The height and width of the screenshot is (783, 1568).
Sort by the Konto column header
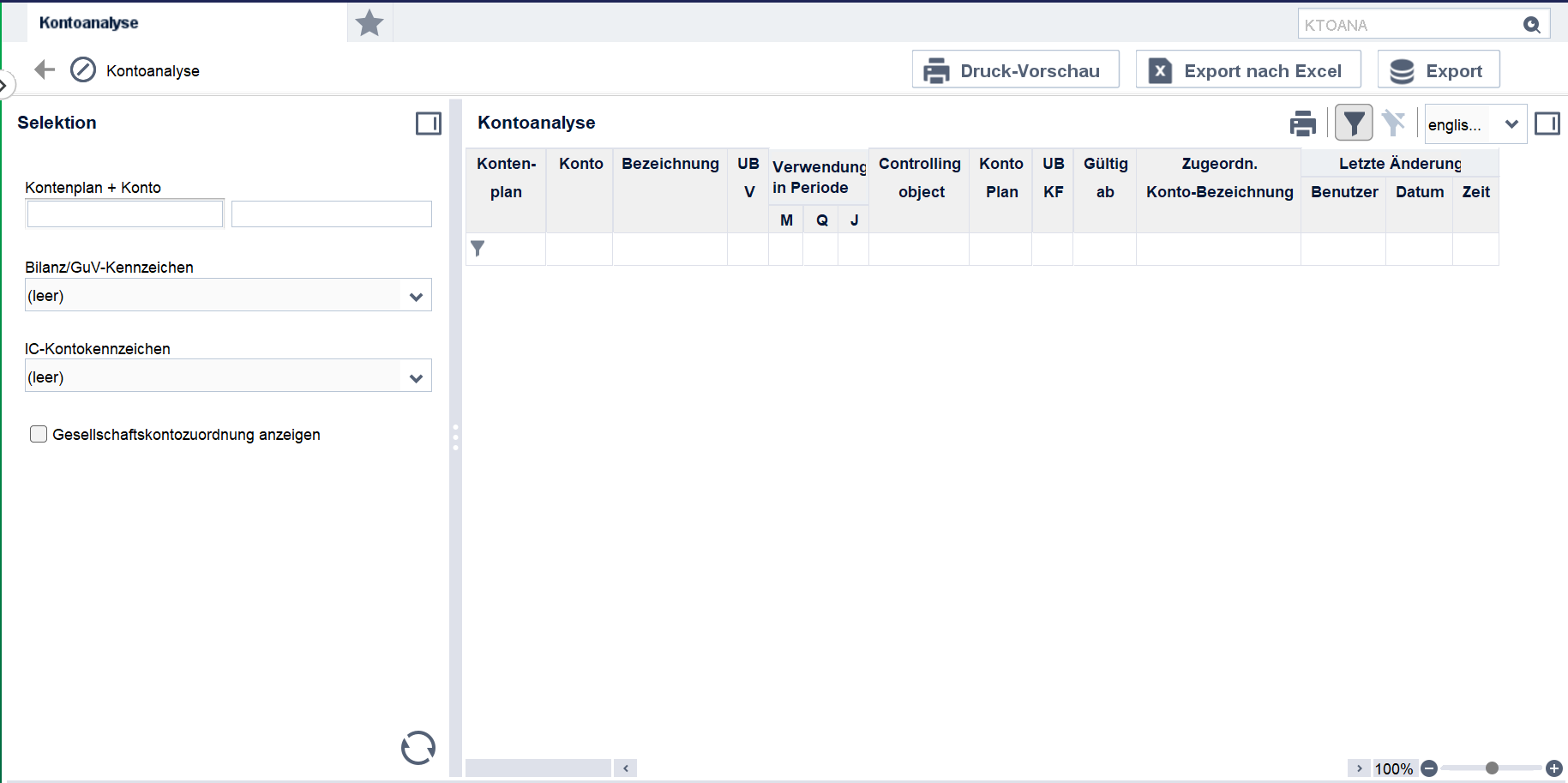point(580,190)
